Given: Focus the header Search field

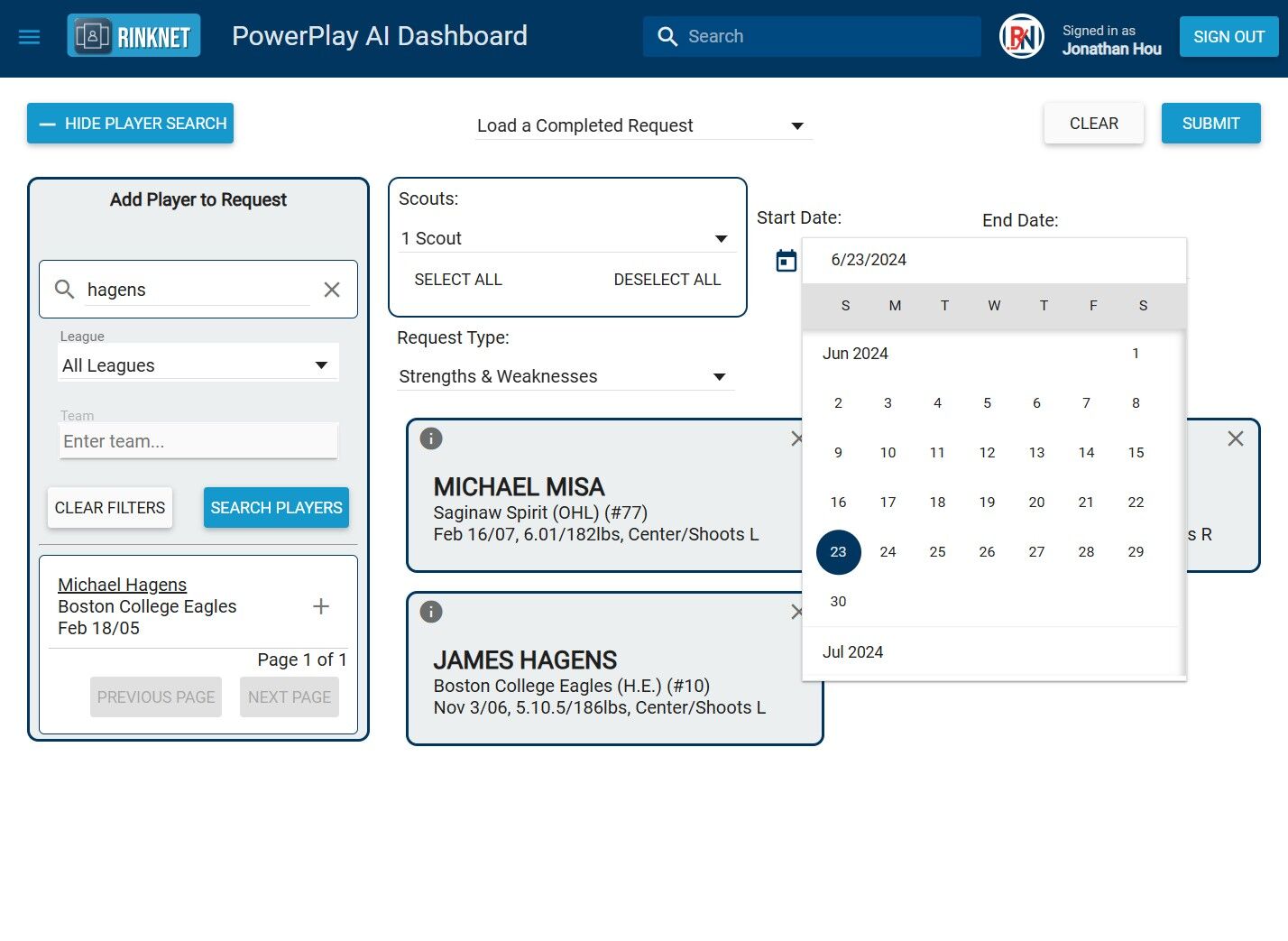Looking at the screenshot, I should (812, 36).
